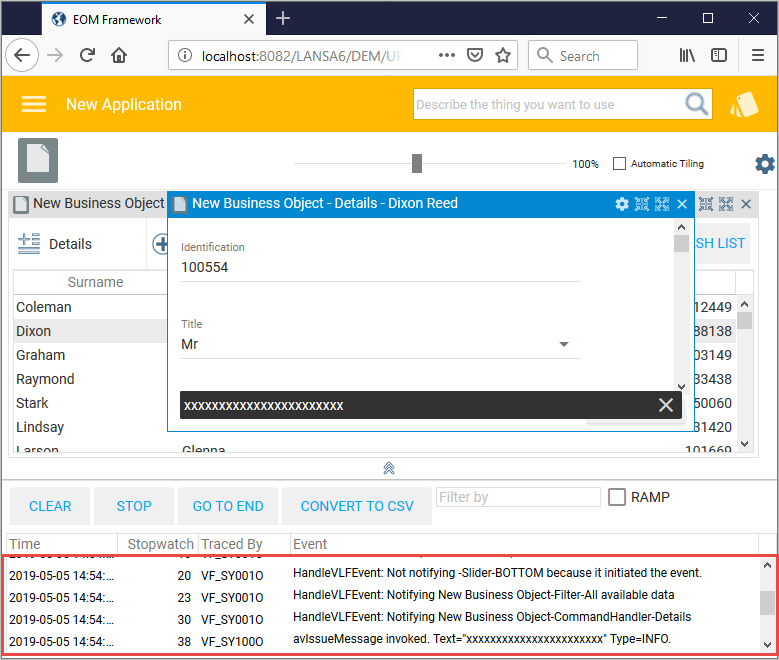This screenshot has height=660, width=779.
Task: Open page actions three-dot menu
Action: [447, 55]
